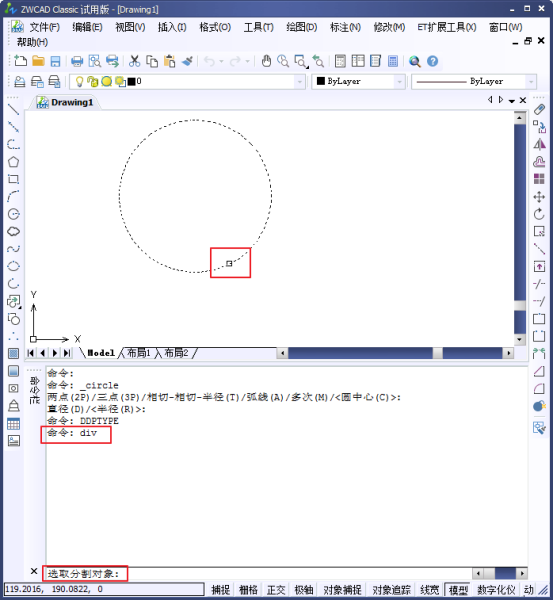Select the Polygon tool

tap(13, 162)
